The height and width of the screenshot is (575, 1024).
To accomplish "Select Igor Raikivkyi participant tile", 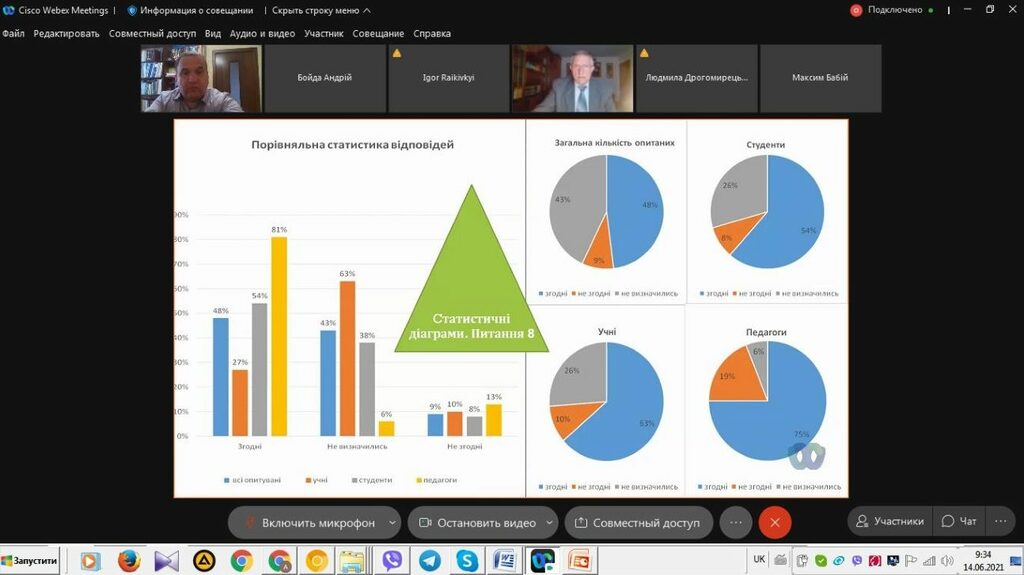I will [x=449, y=78].
